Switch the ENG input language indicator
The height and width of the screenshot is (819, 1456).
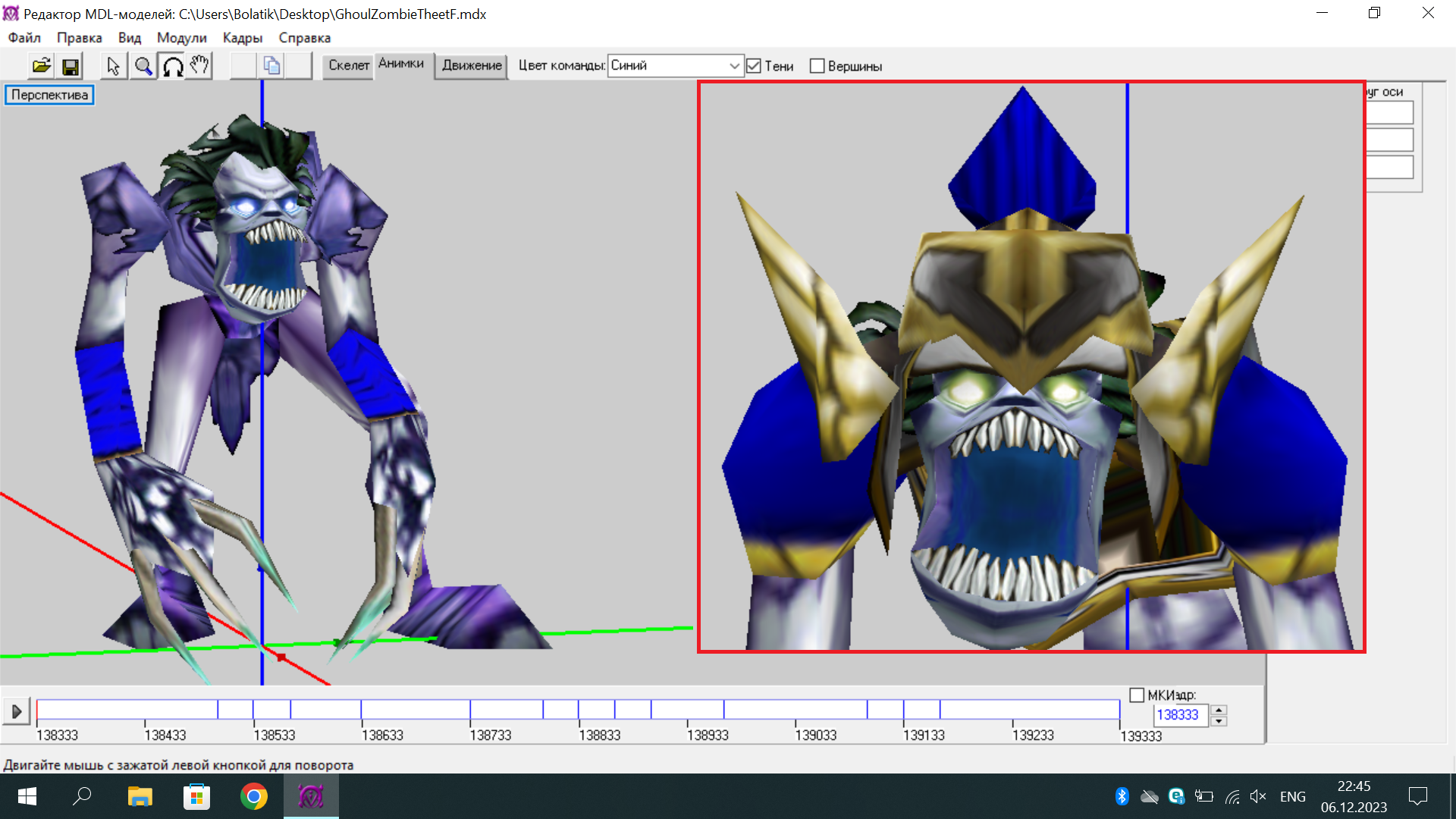tap(1293, 796)
